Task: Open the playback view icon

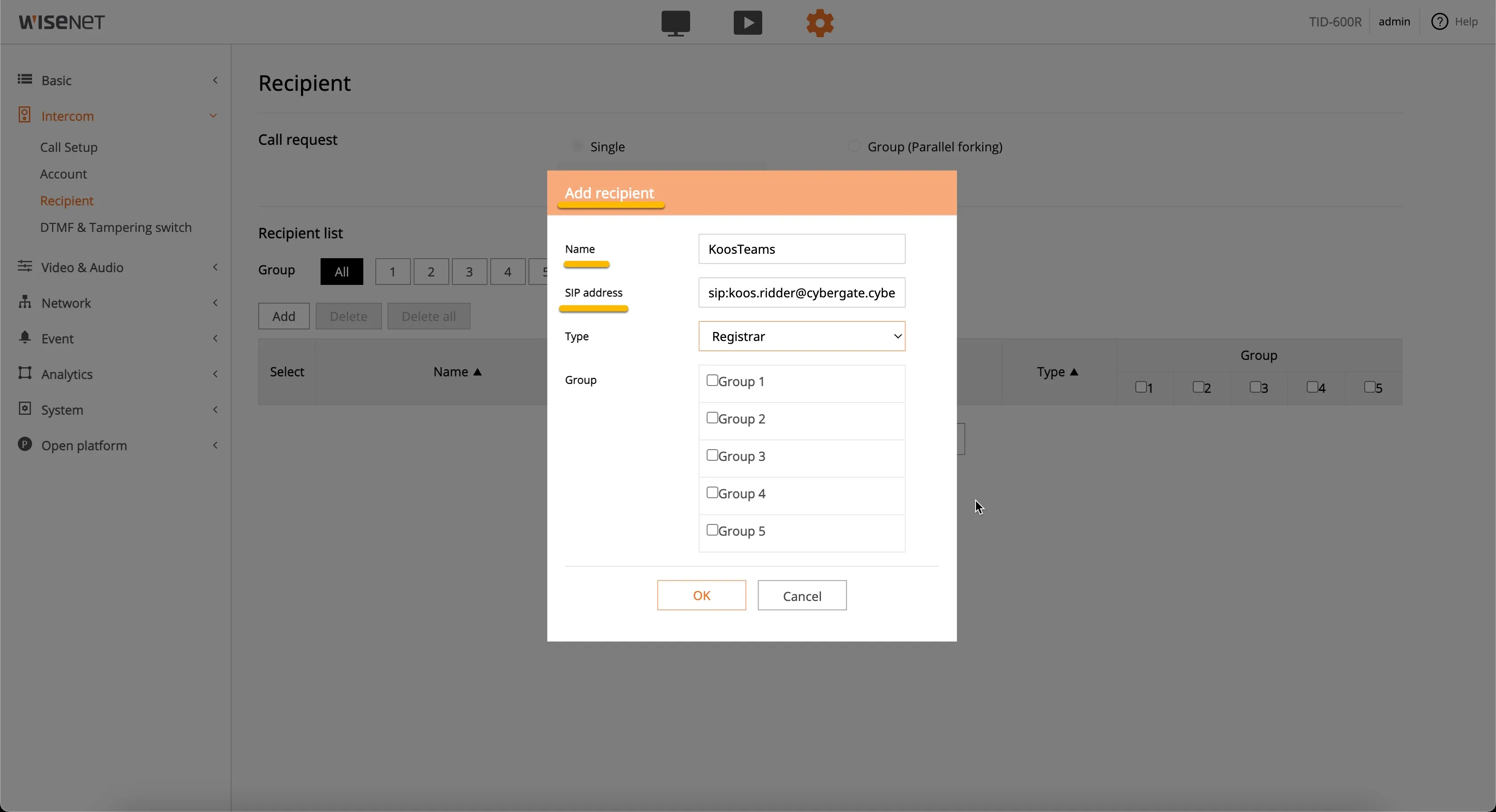Action: (748, 23)
